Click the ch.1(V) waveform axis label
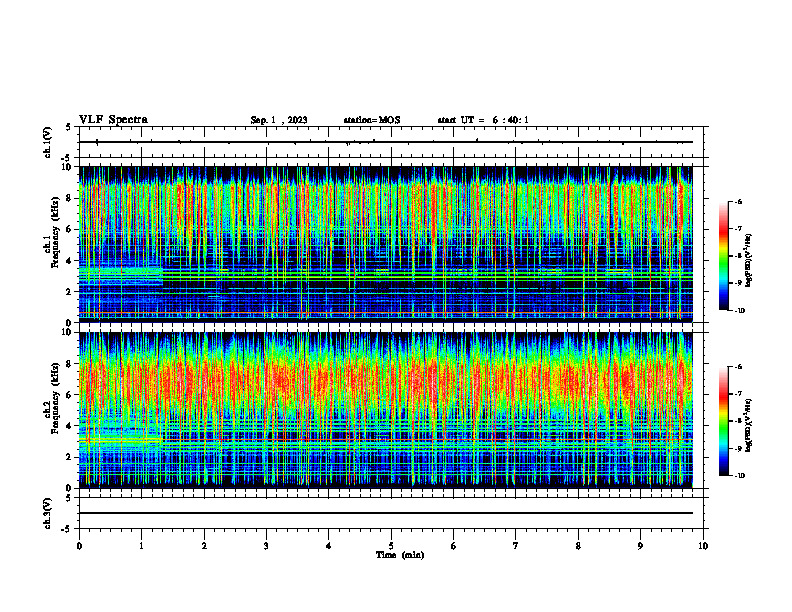 pyautogui.click(x=48, y=142)
